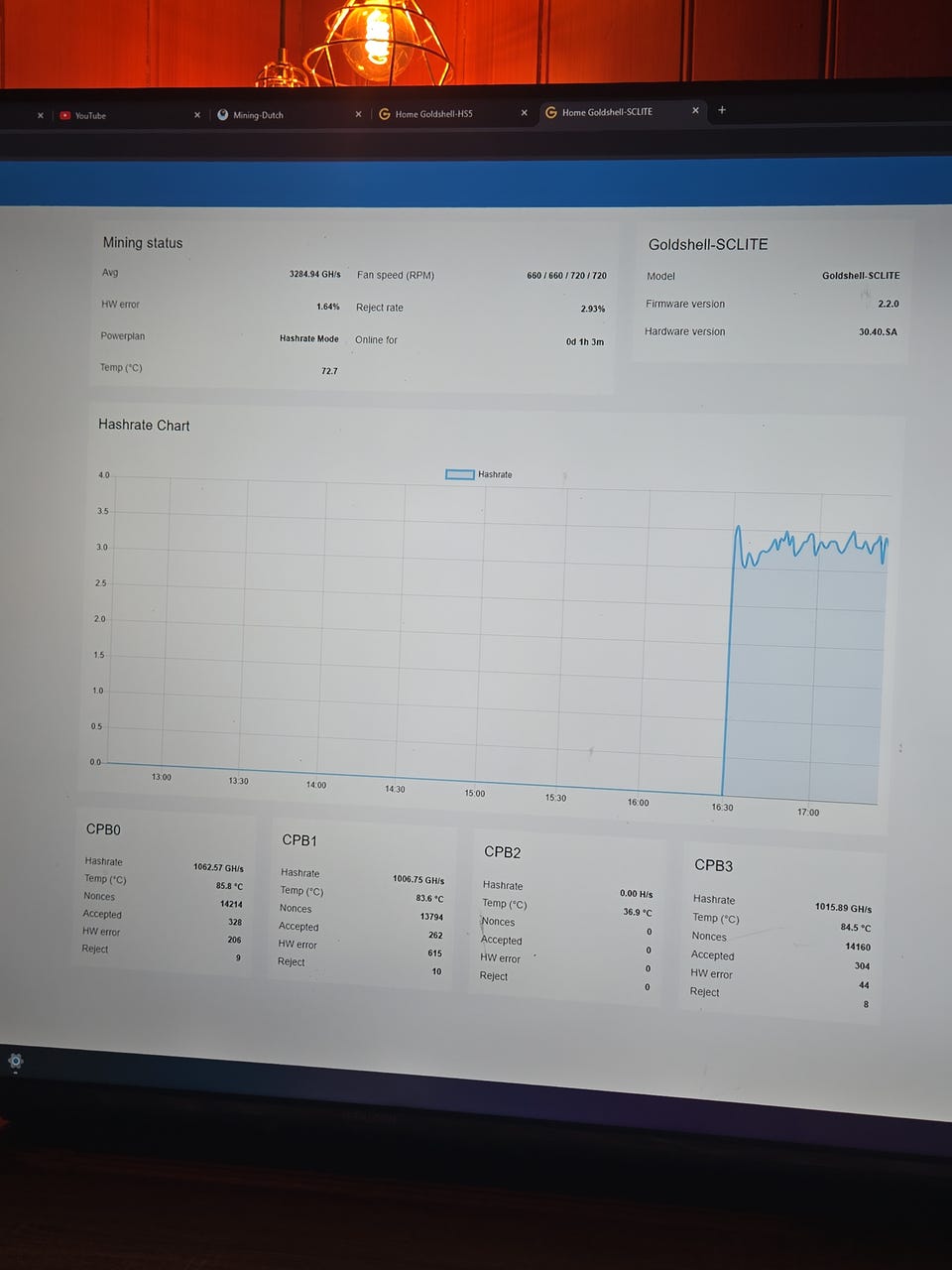Click CPB3 nonces value 14160
The width and height of the screenshot is (952, 1270).
pos(858,947)
